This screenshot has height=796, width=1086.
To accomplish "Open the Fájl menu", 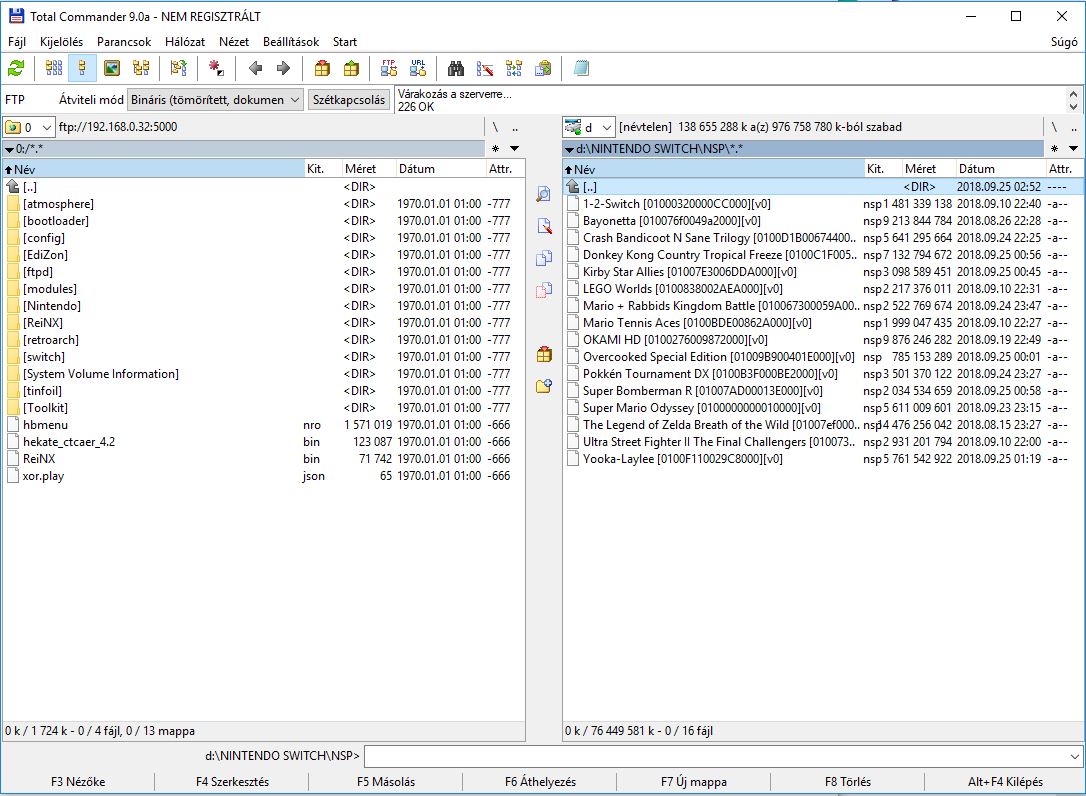I will click(17, 42).
